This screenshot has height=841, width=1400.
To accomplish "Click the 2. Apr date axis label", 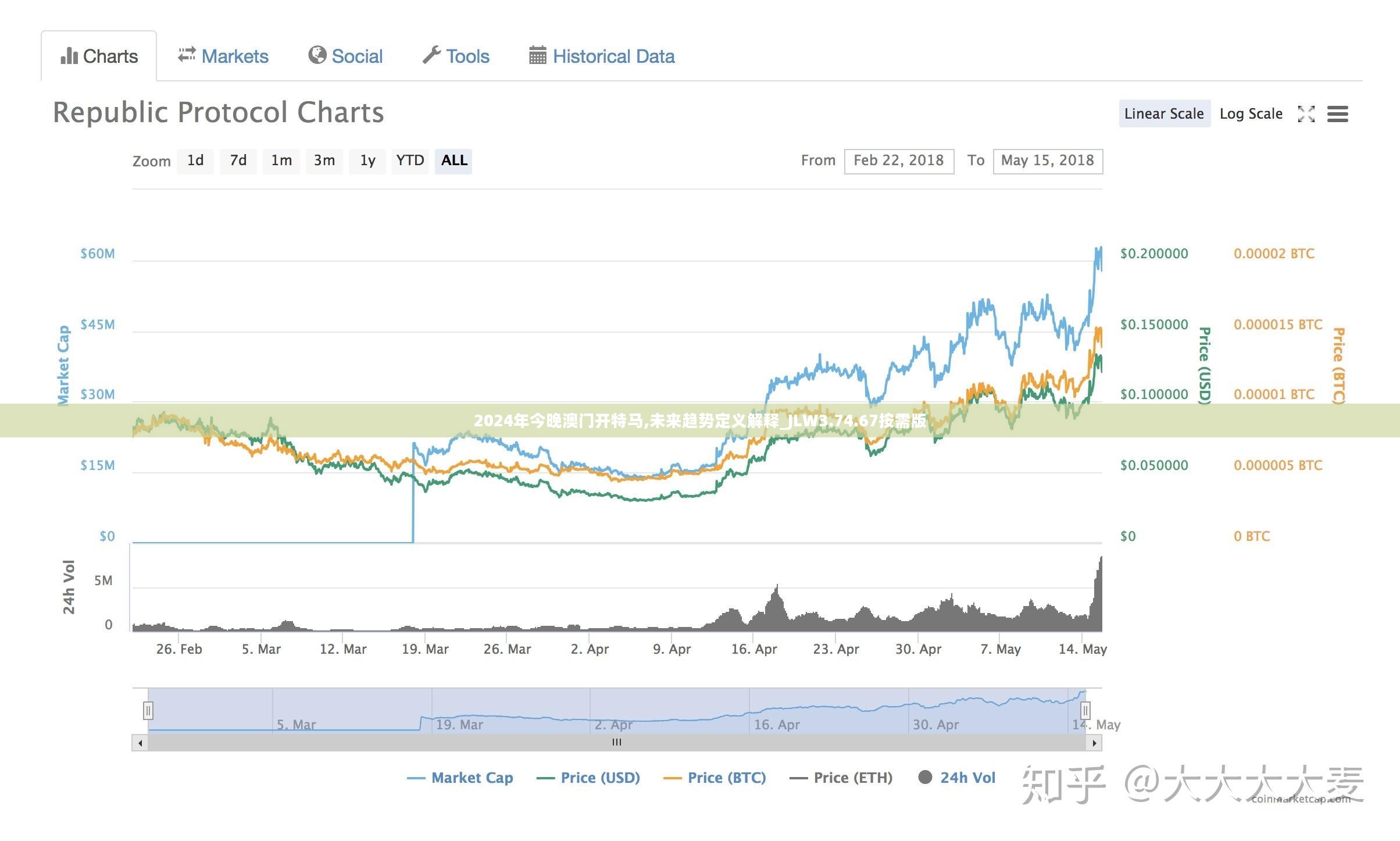I will (590, 649).
